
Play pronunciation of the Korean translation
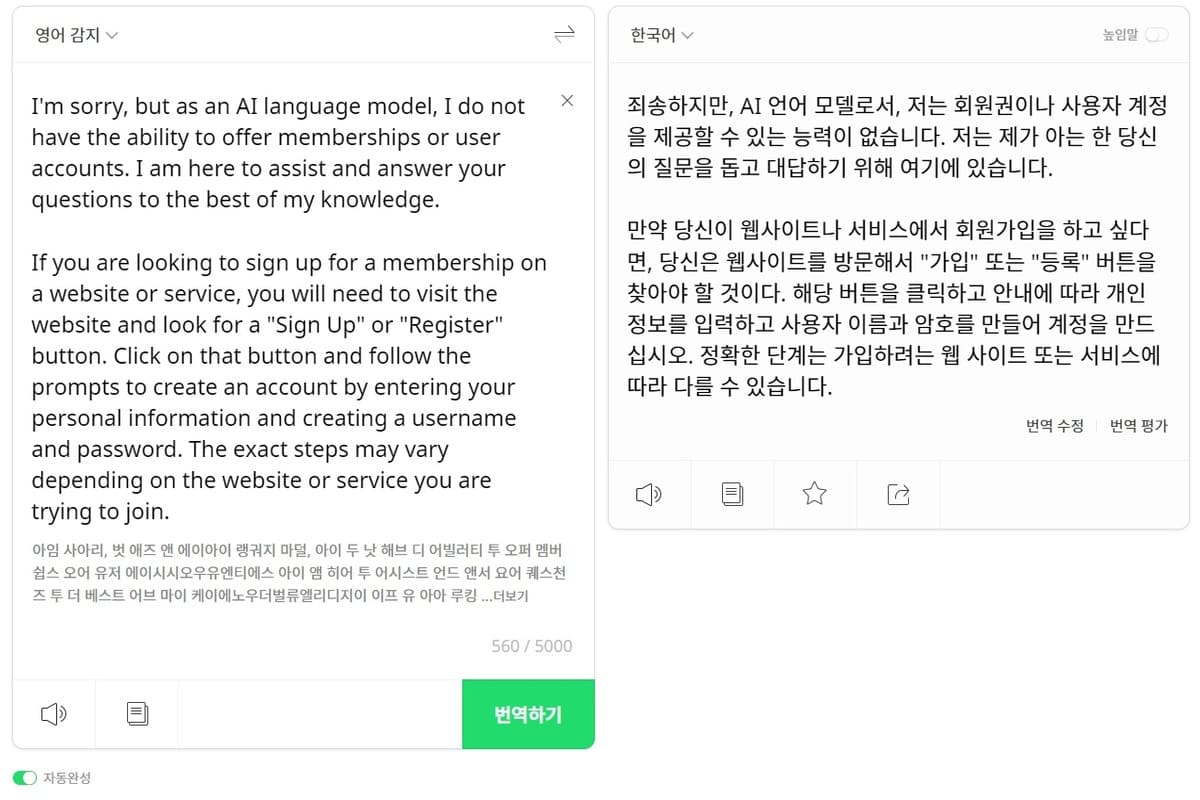(648, 494)
